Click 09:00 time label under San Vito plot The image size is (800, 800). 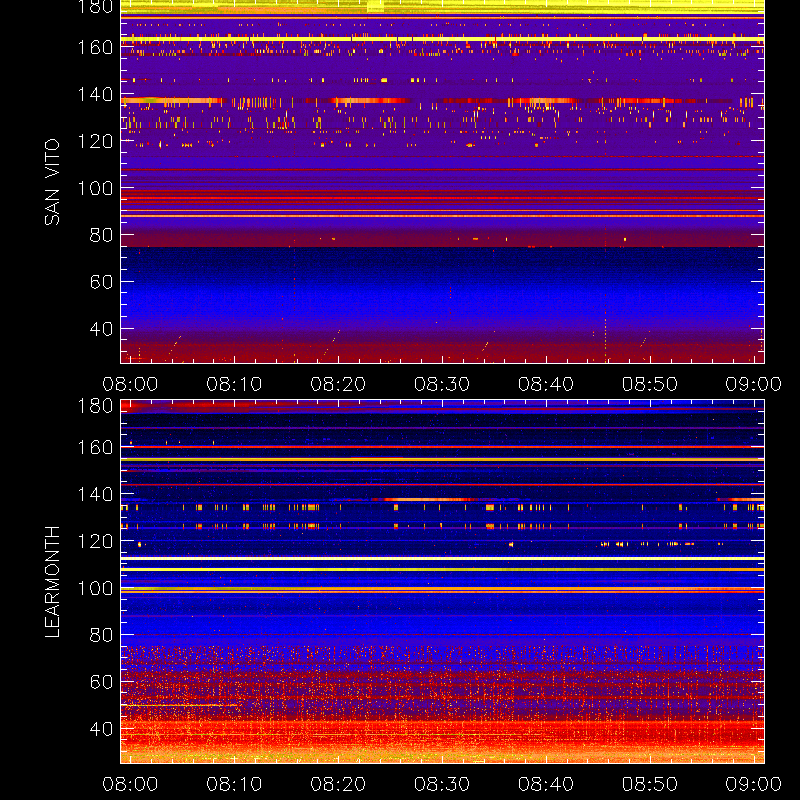[754, 384]
